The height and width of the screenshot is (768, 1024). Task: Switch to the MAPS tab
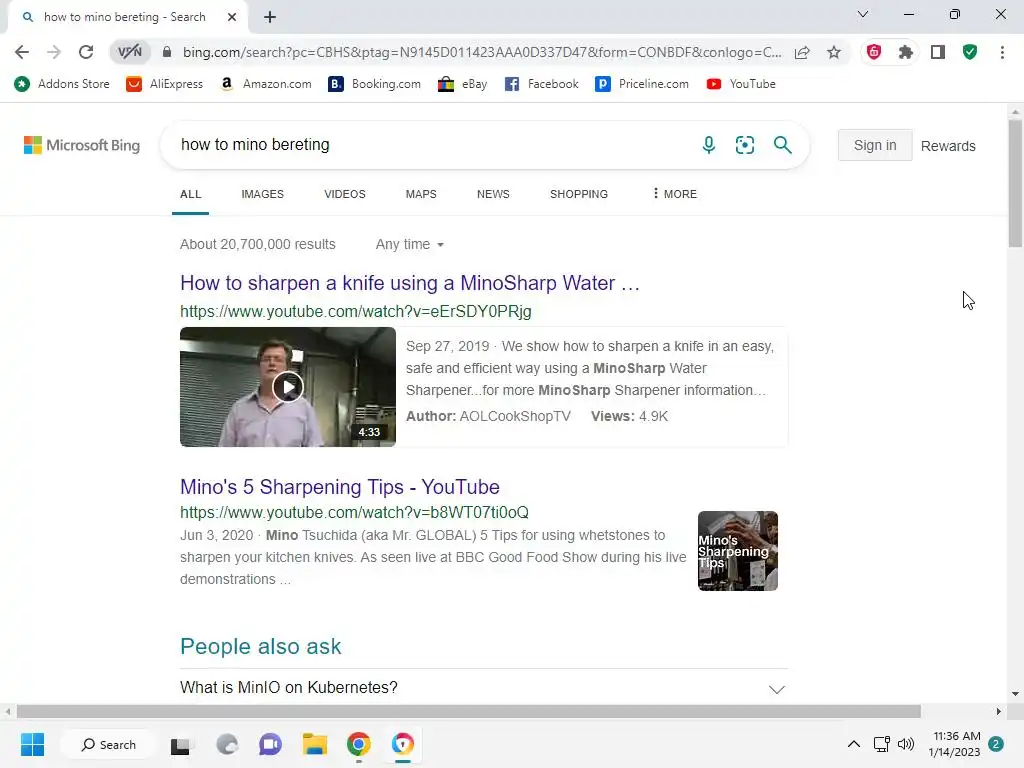(x=421, y=194)
